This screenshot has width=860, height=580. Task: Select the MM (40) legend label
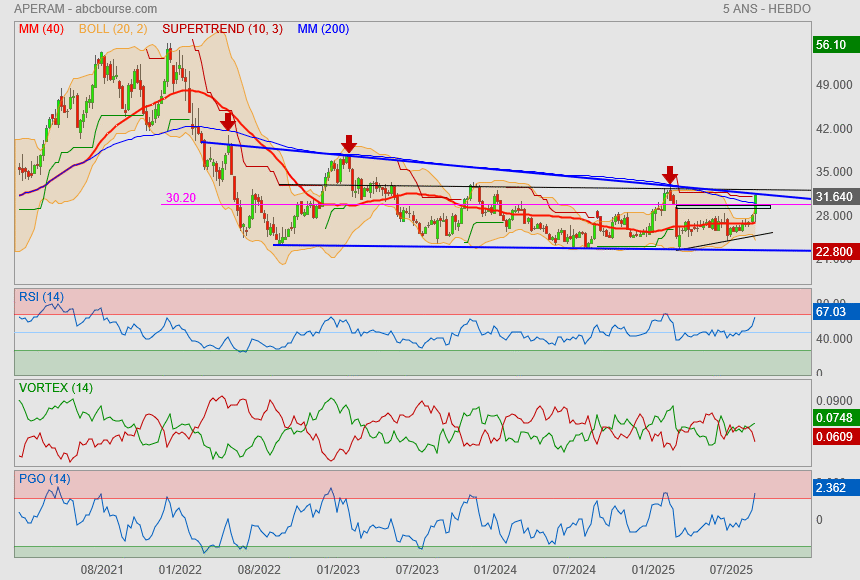click(41, 29)
